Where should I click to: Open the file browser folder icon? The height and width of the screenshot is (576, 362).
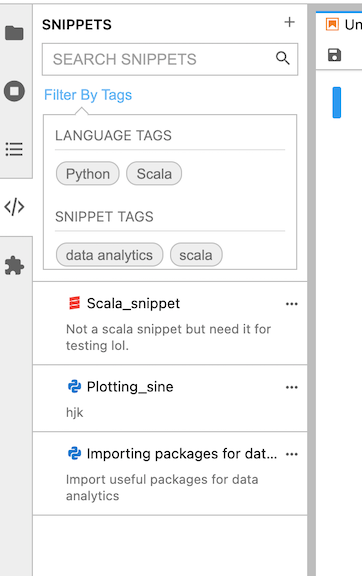(14, 33)
